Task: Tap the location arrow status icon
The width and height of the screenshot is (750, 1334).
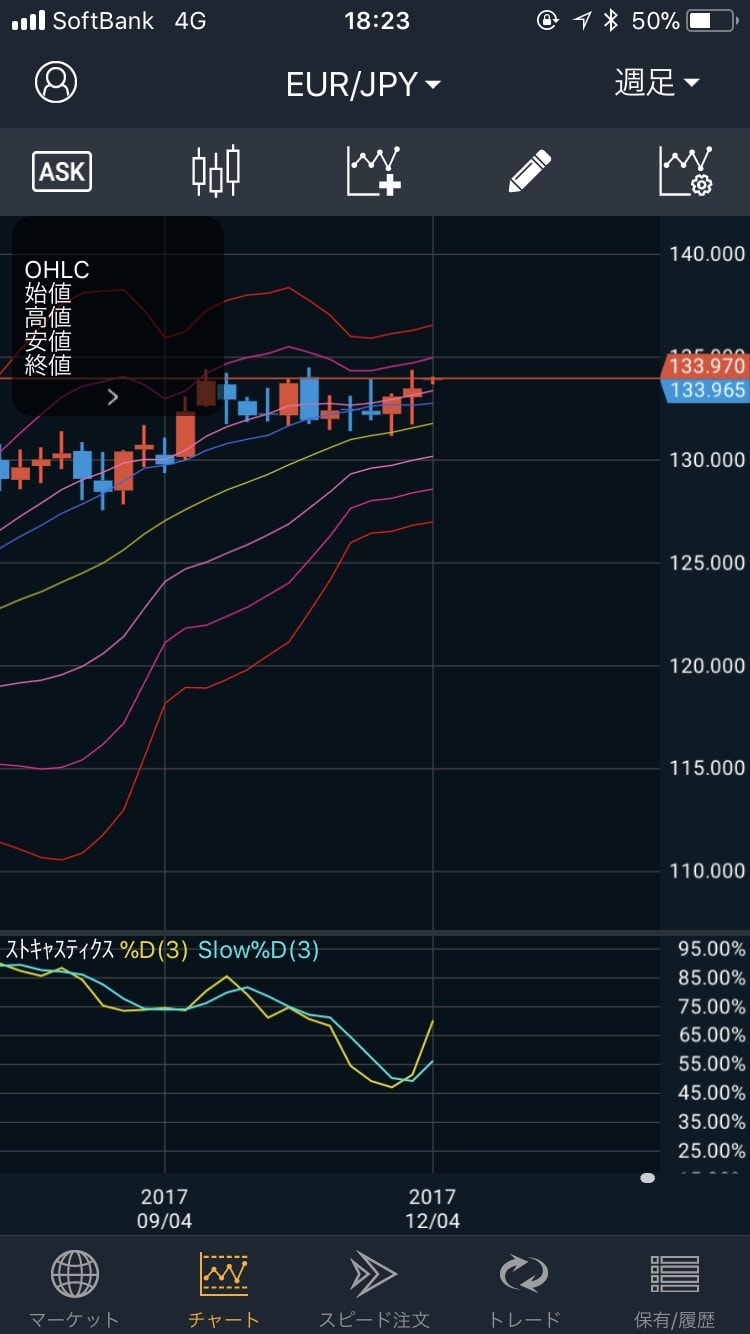Action: coord(582,21)
